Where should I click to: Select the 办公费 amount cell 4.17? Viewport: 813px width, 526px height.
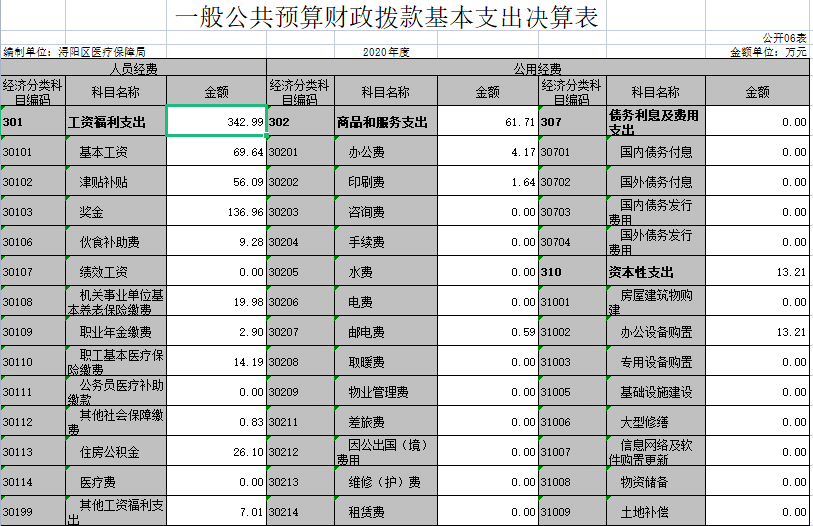[x=487, y=152]
